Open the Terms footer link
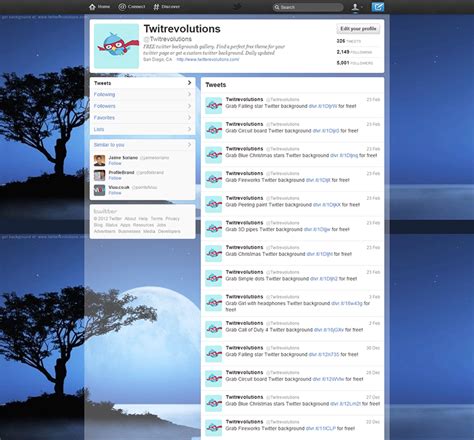 coord(157,219)
